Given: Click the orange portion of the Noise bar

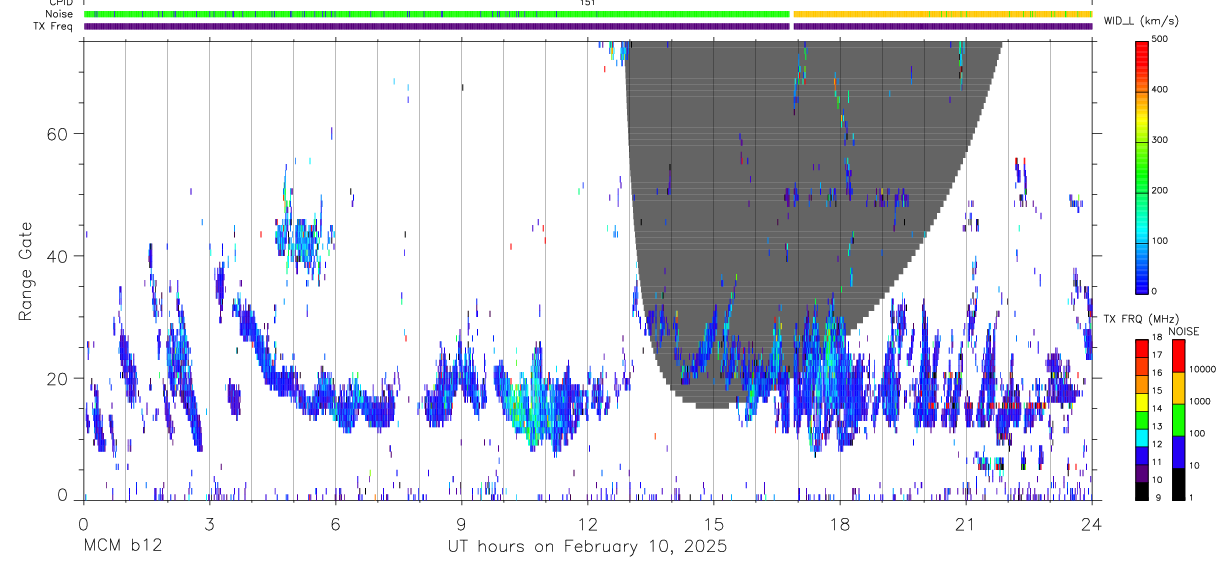Looking at the screenshot, I should (x=942, y=14).
